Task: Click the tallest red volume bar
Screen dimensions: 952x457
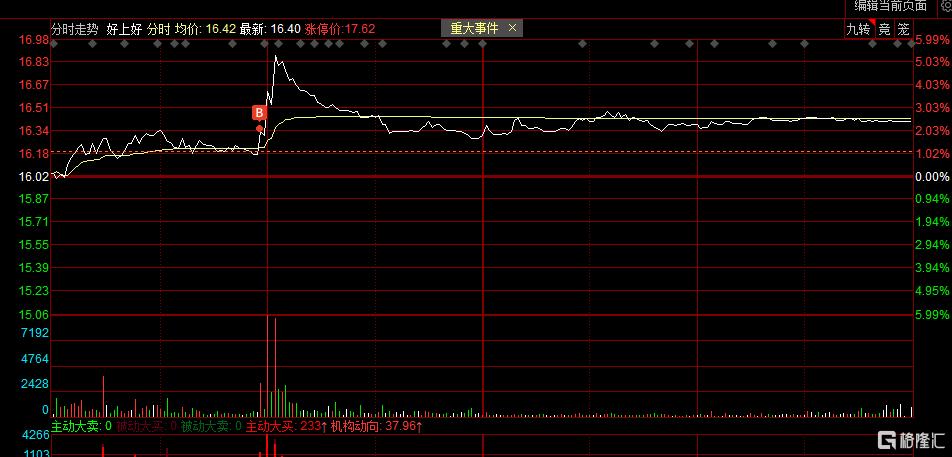Action: (x=267, y=366)
